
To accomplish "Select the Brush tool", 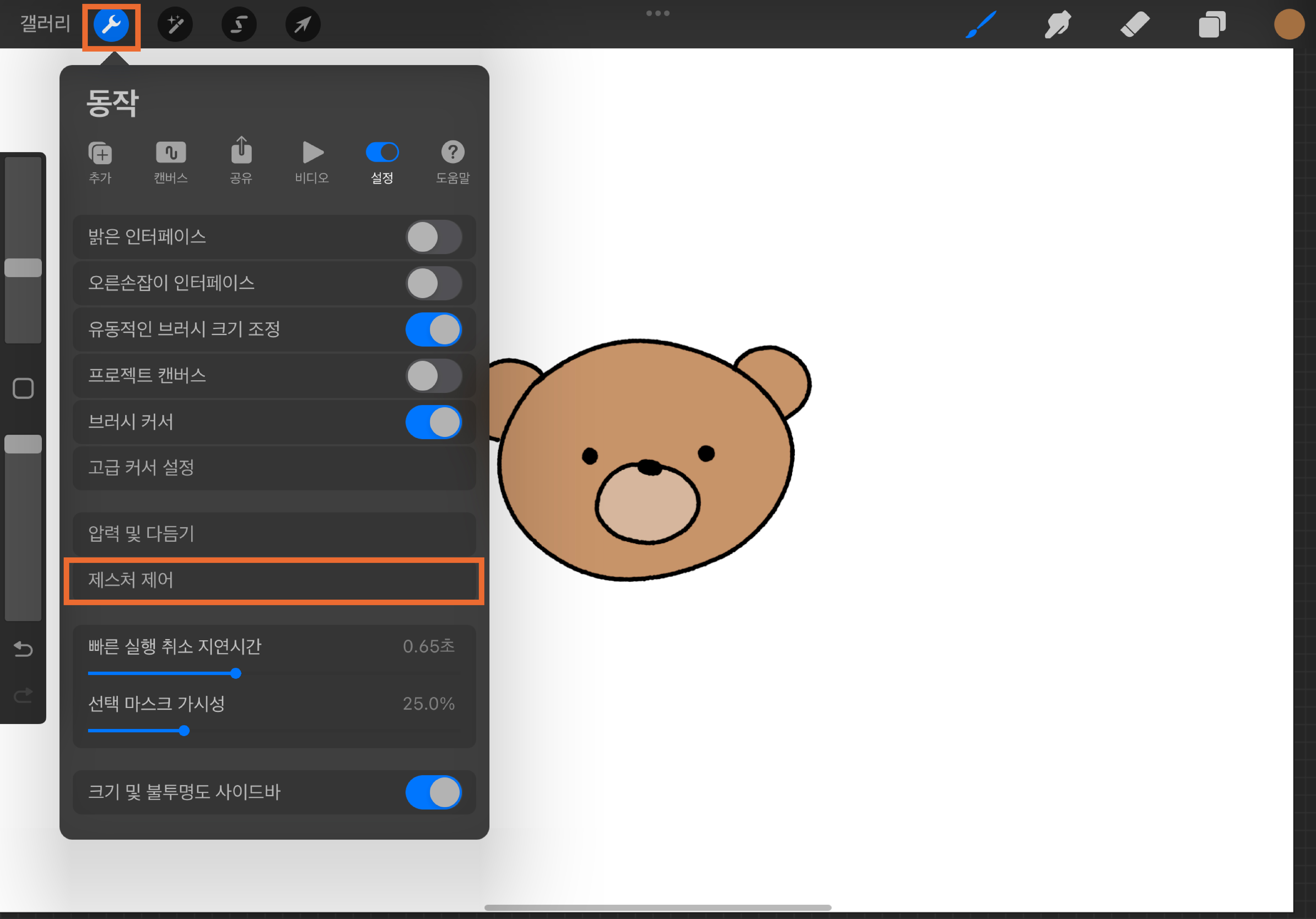I will 981,25.
